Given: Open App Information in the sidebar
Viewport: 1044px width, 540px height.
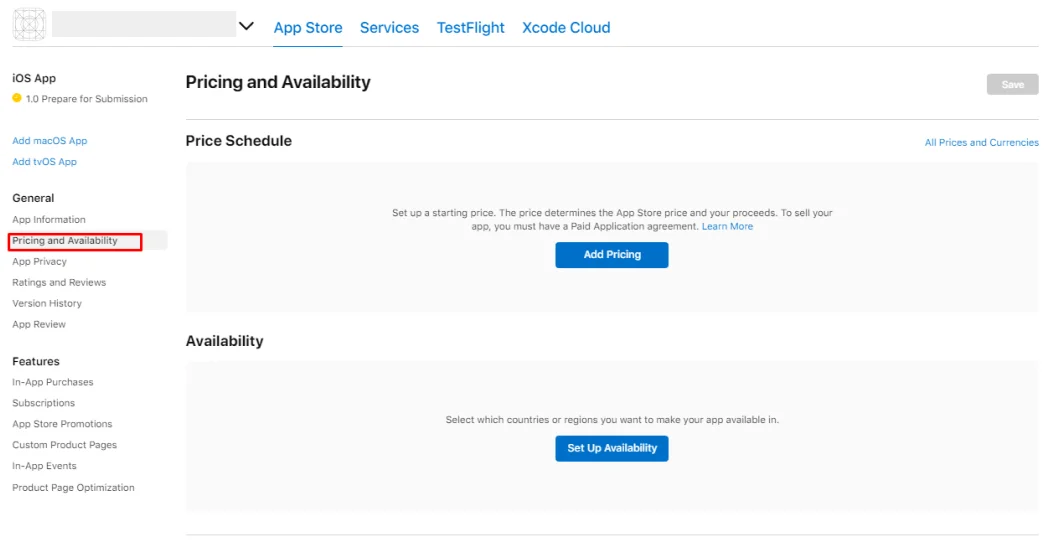Looking at the screenshot, I should click(x=49, y=220).
